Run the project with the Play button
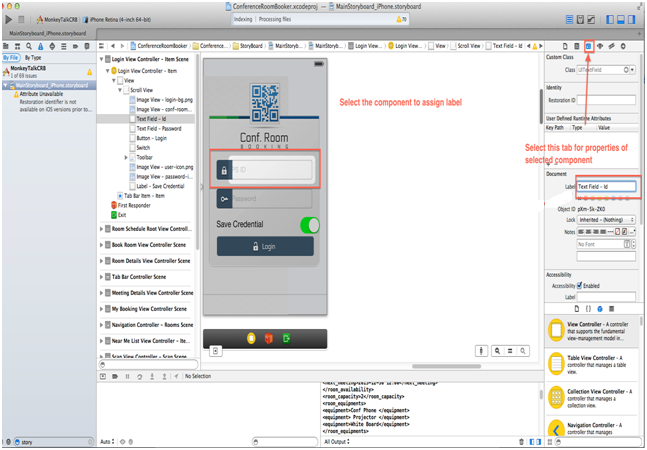Screen dimensions: 647x450 click(8, 19)
